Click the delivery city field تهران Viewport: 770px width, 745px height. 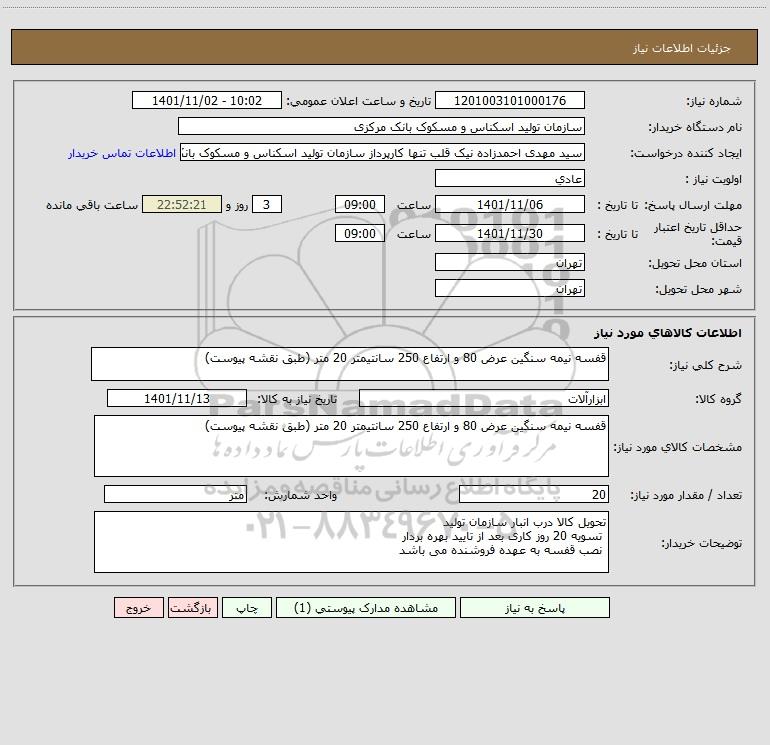click(x=510, y=288)
